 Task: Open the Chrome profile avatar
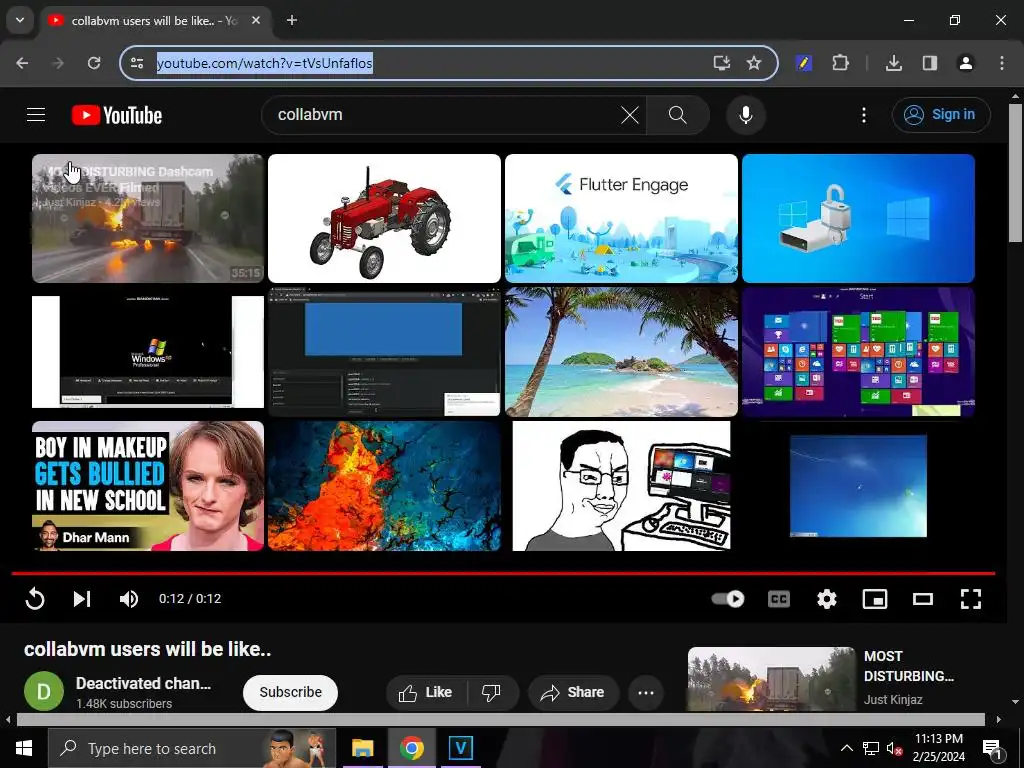965,63
